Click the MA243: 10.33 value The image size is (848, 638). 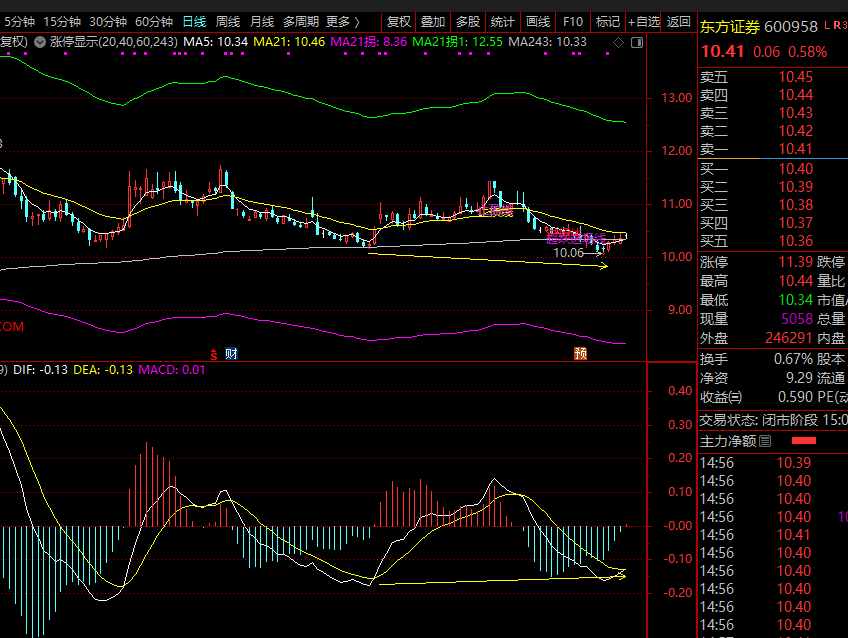click(x=547, y=42)
